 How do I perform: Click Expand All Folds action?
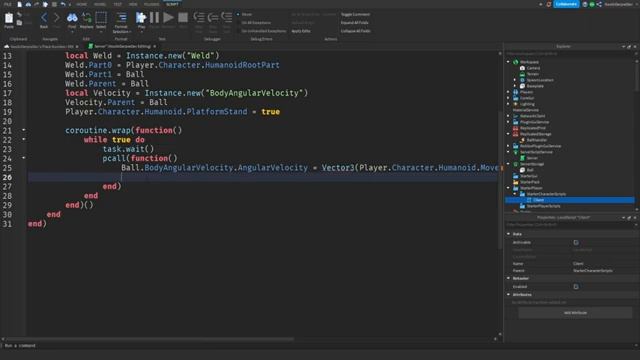tap(355, 23)
